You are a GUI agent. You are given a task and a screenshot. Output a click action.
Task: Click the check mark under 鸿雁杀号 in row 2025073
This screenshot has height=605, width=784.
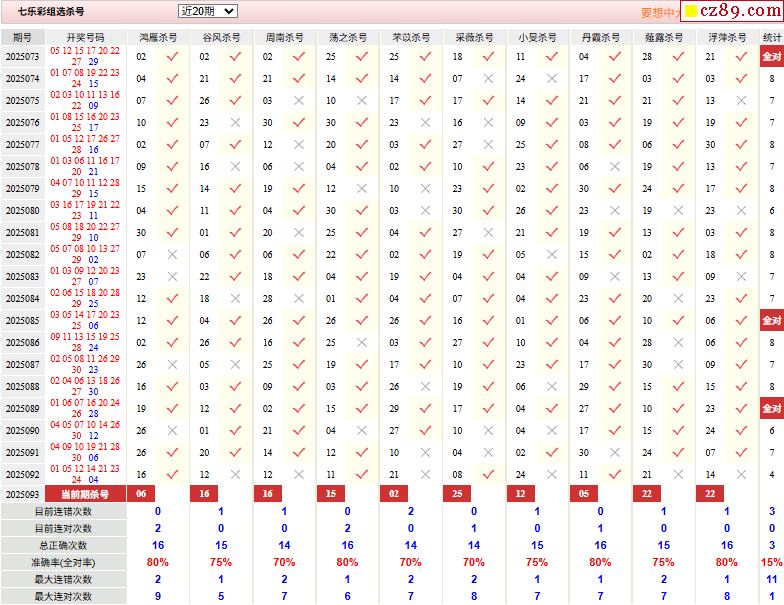[172, 56]
